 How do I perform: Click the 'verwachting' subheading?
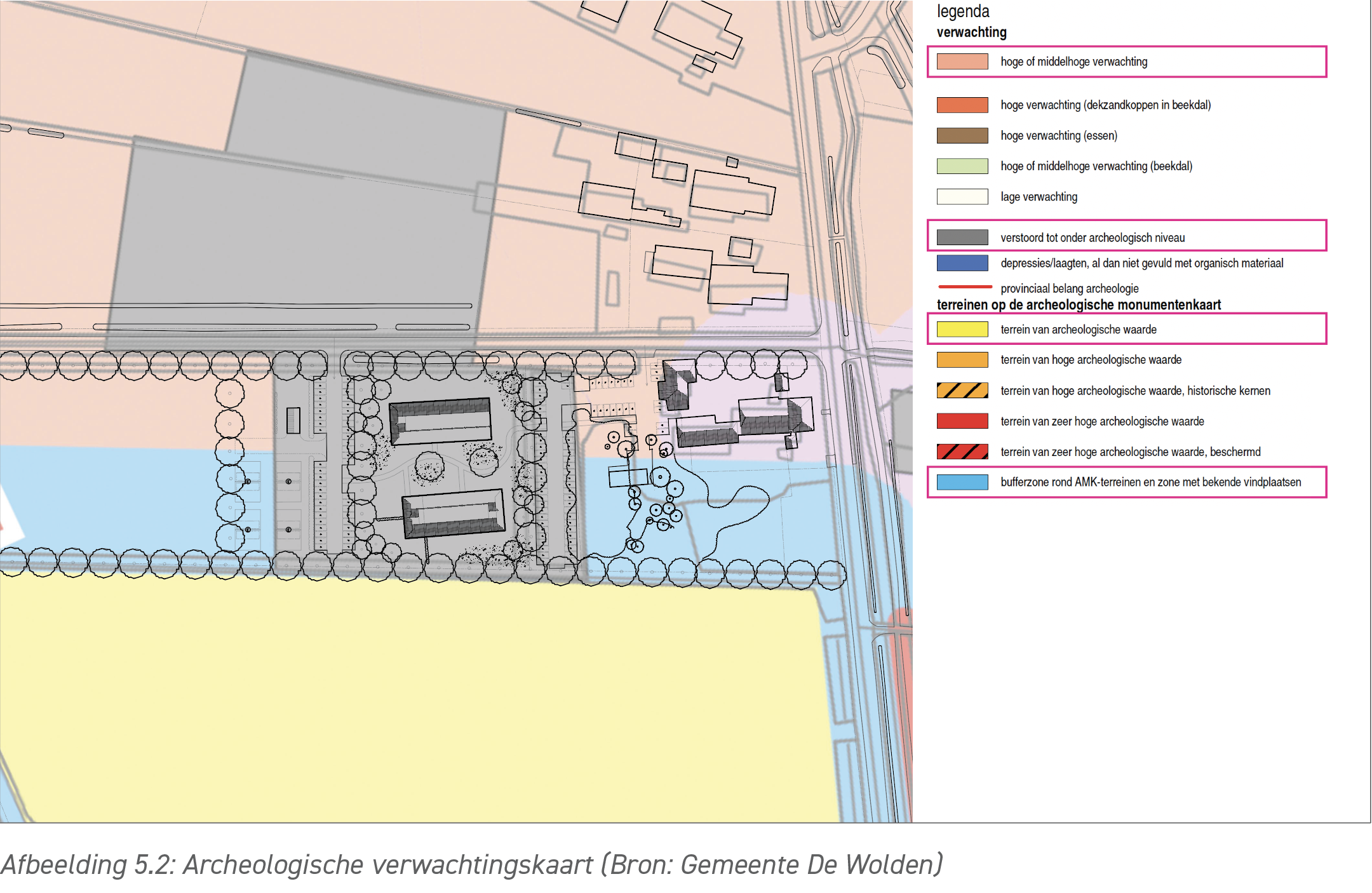click(972, 32)
